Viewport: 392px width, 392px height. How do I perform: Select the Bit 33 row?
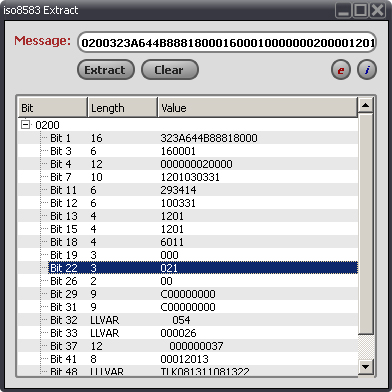tap(188, 333)
